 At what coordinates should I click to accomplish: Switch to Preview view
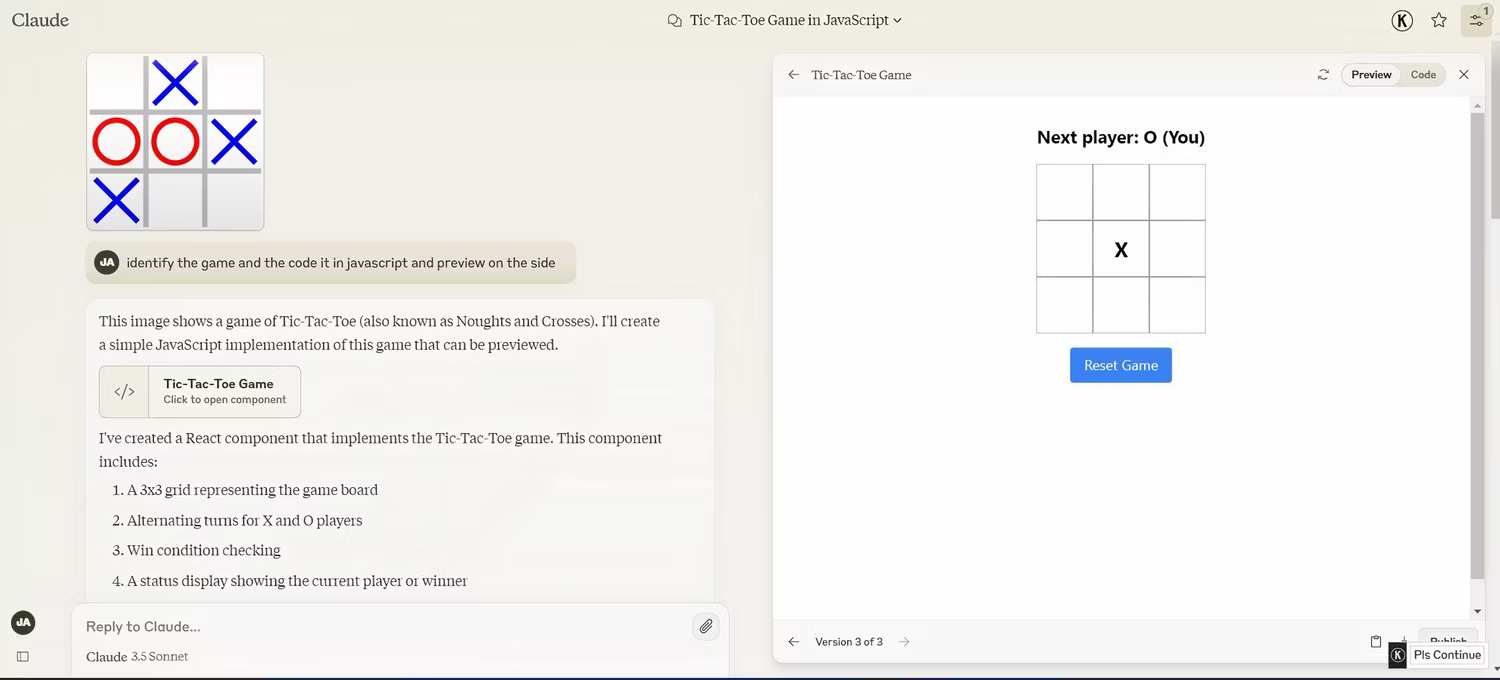pos(1371,75)
